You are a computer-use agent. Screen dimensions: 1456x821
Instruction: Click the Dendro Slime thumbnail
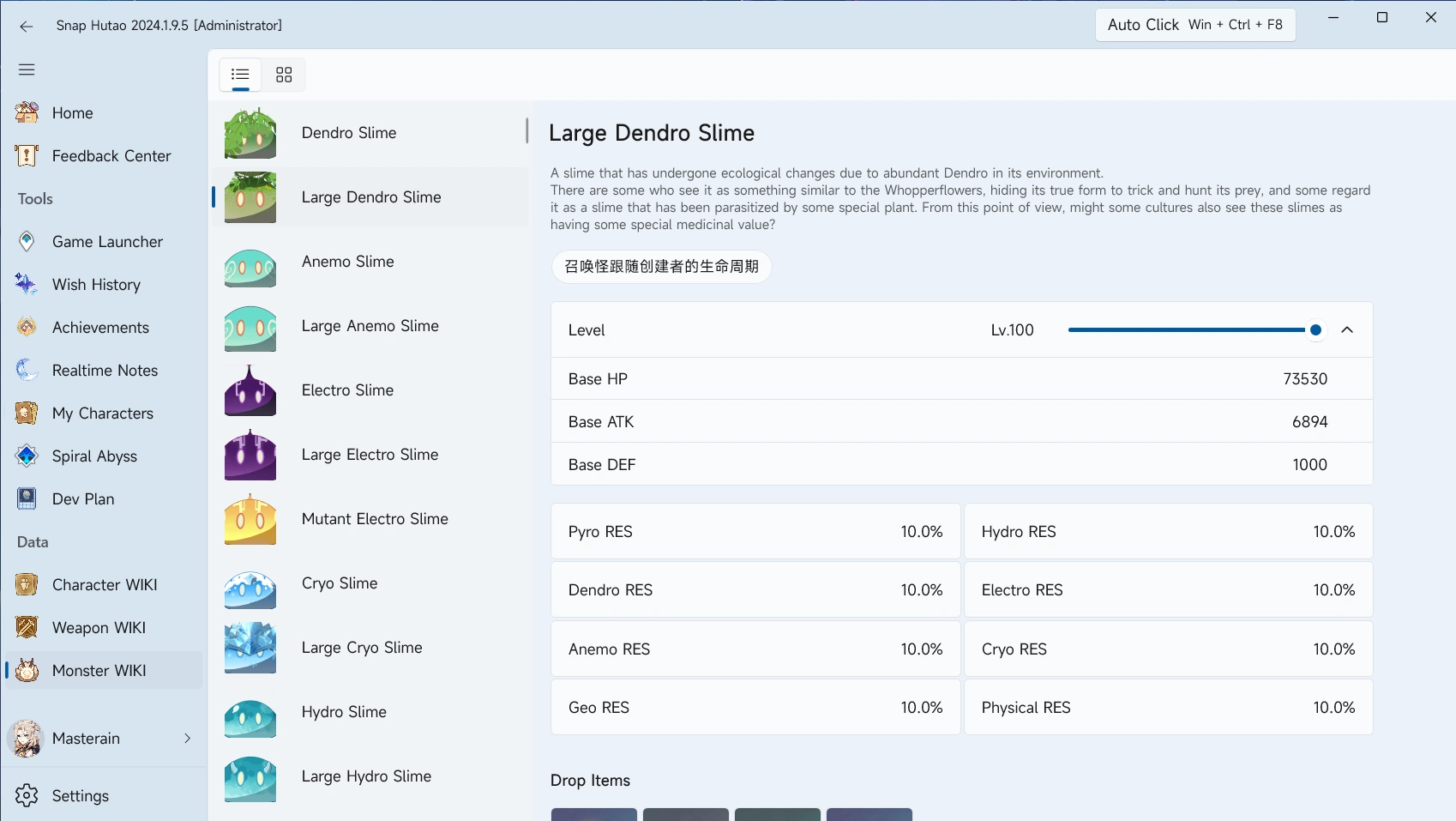click(x=250, y=133)
